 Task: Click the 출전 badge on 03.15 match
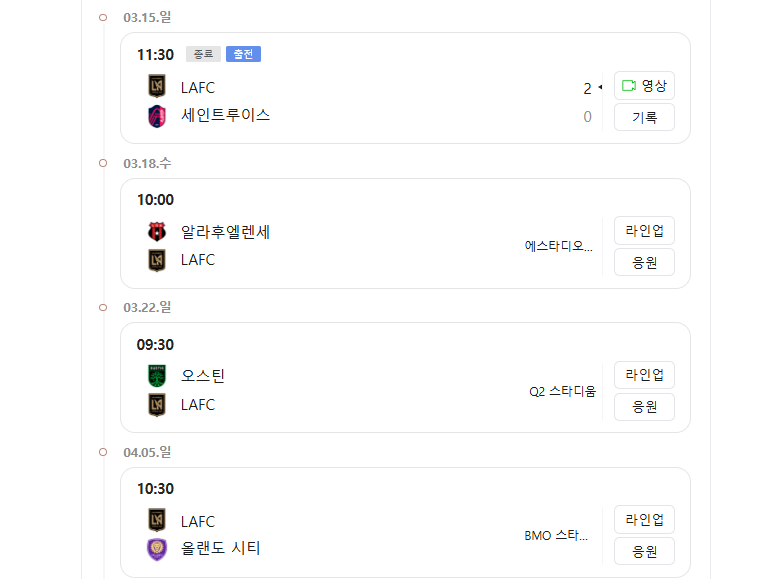click(x=243, y=54)
